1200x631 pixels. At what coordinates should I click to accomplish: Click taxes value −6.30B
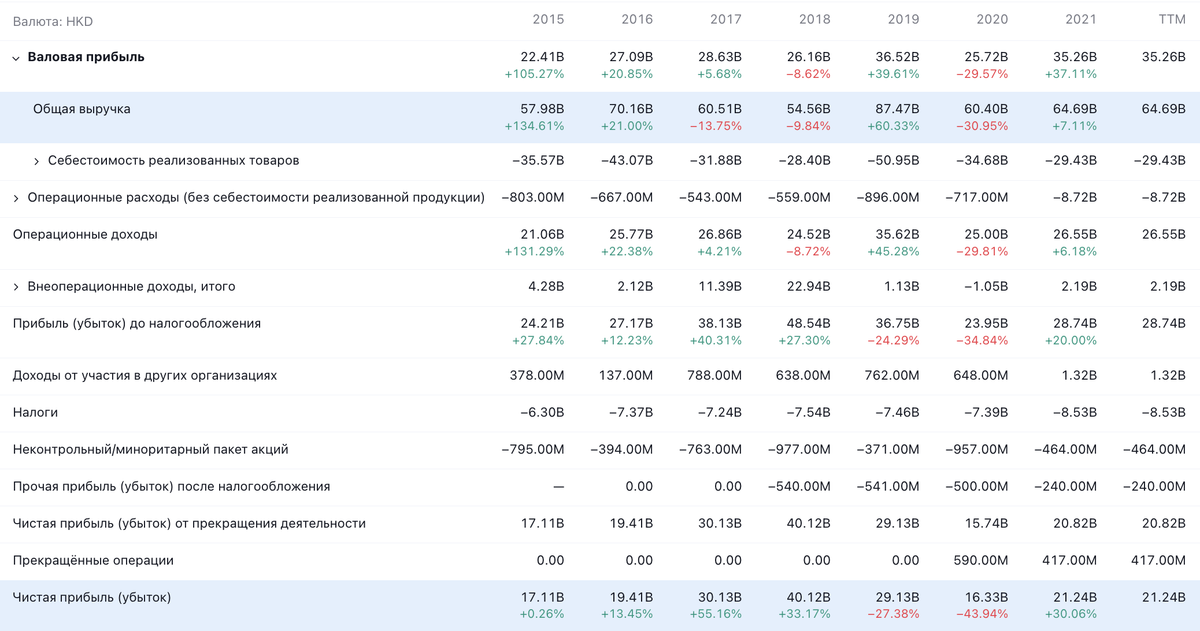tap(541, 413)
